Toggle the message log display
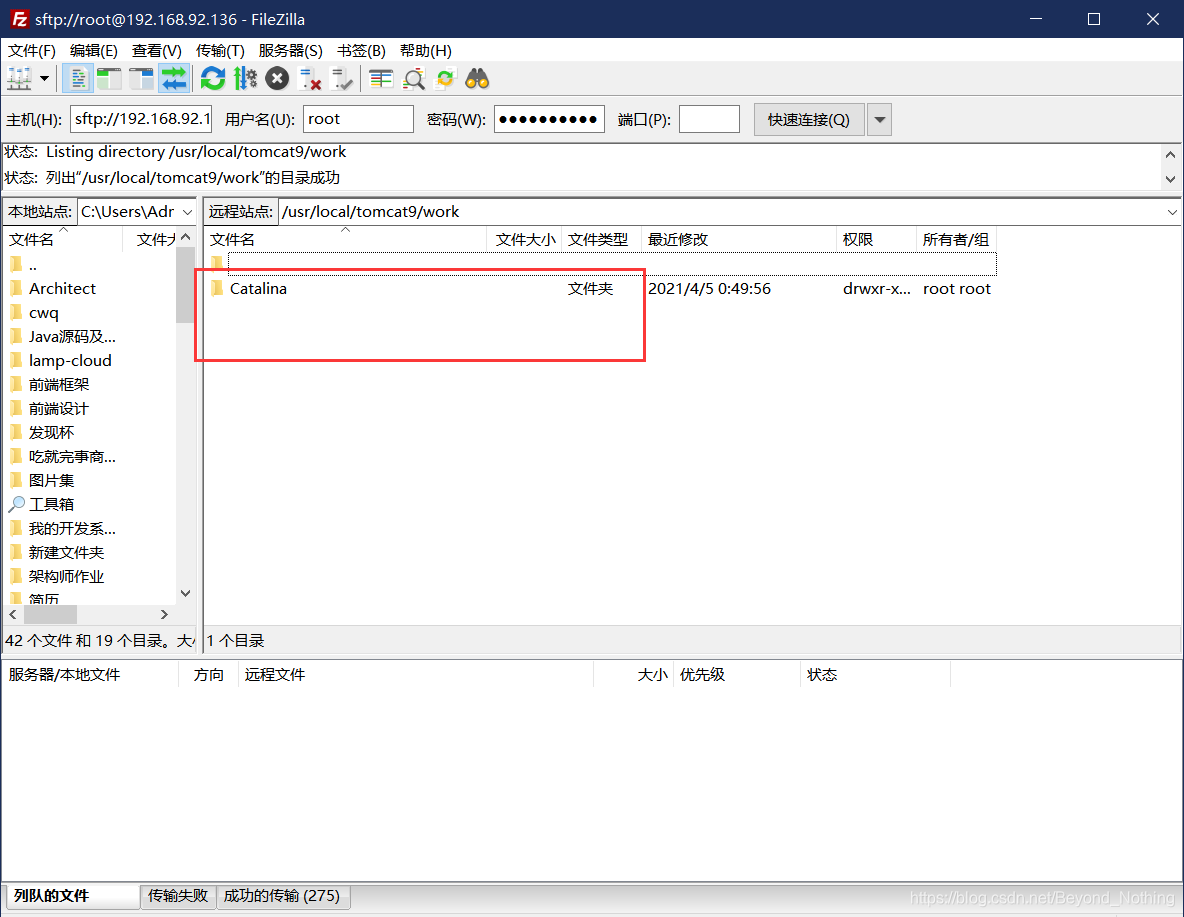The height and width of the screenshot is (917, 1184). point(78,79)
